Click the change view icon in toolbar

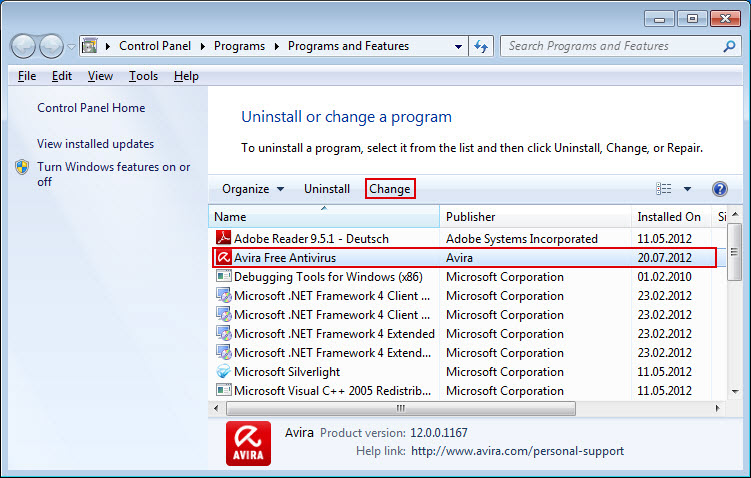[x=664, y=189]
